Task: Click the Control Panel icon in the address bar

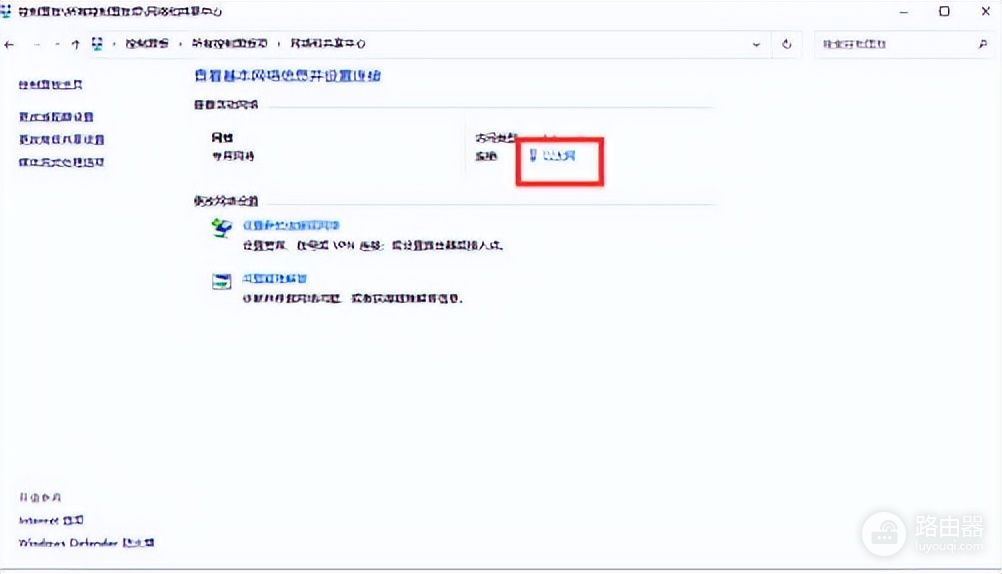Action: (x=97, y=43)
